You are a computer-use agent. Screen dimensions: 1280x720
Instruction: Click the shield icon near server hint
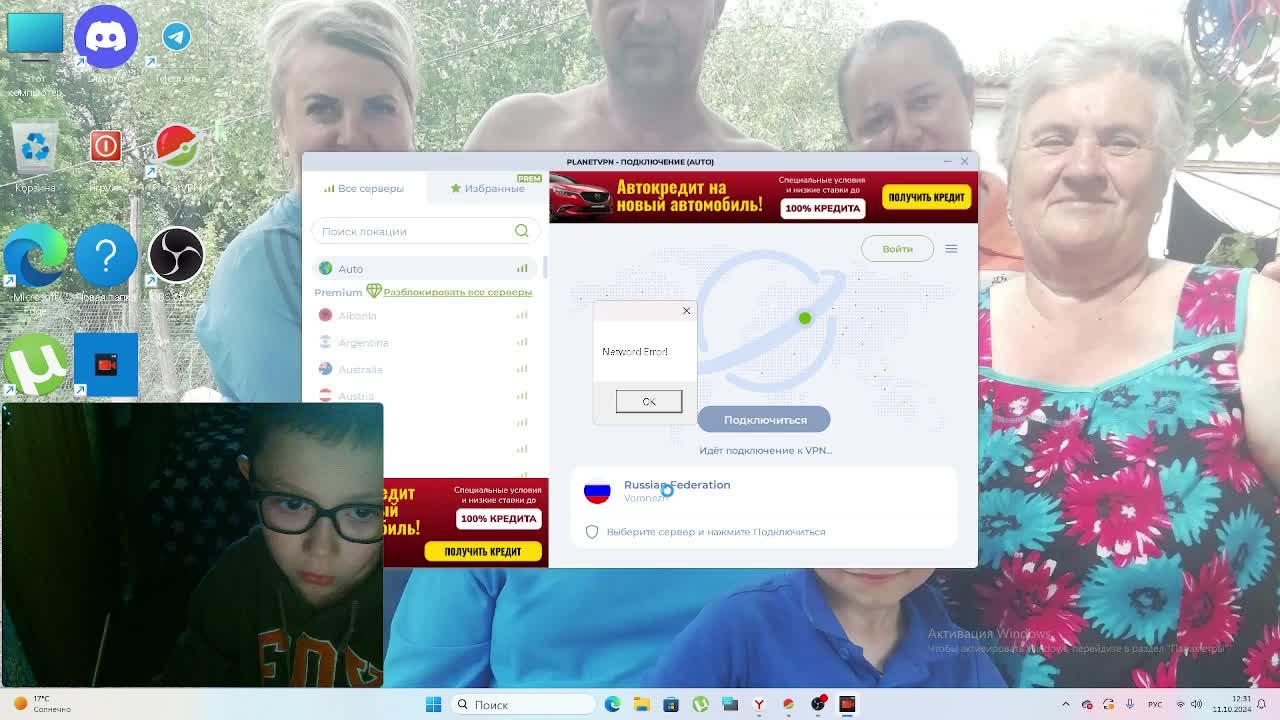592,532
